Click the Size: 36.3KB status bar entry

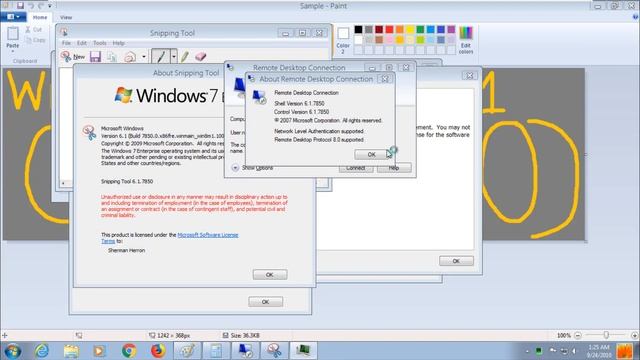click(241, 336)
